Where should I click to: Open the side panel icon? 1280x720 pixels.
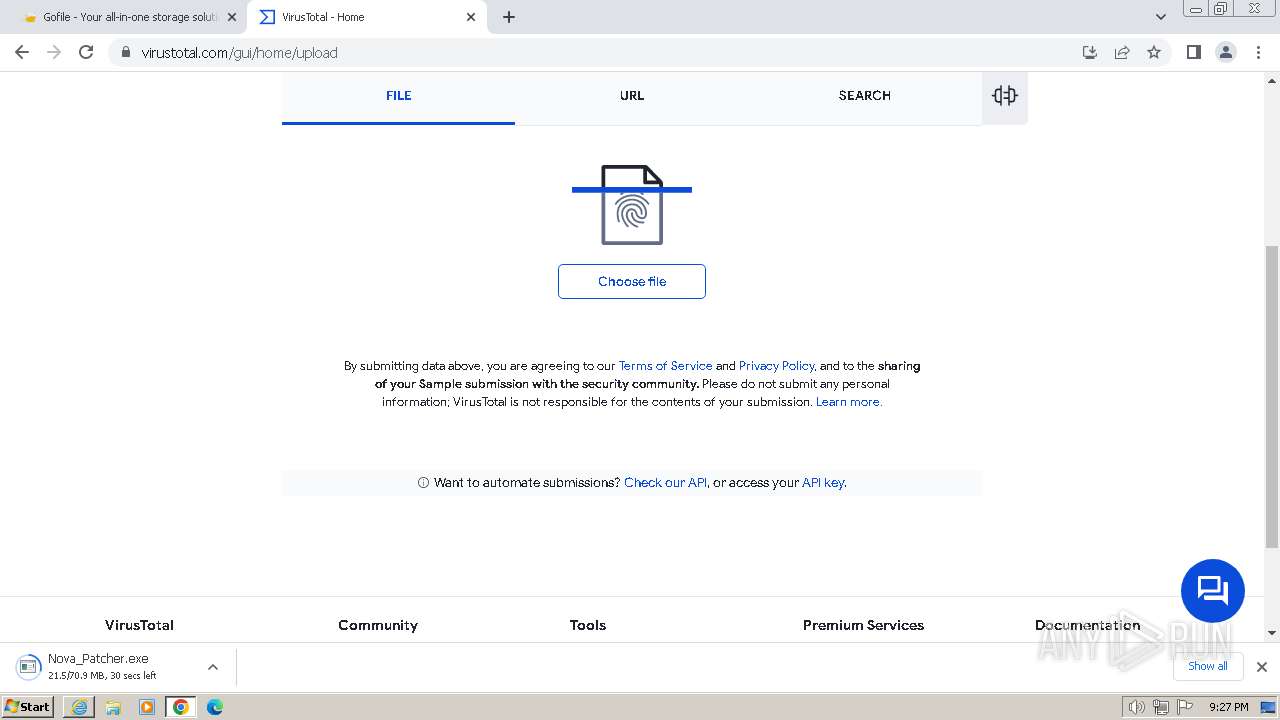coord(1193,52)
